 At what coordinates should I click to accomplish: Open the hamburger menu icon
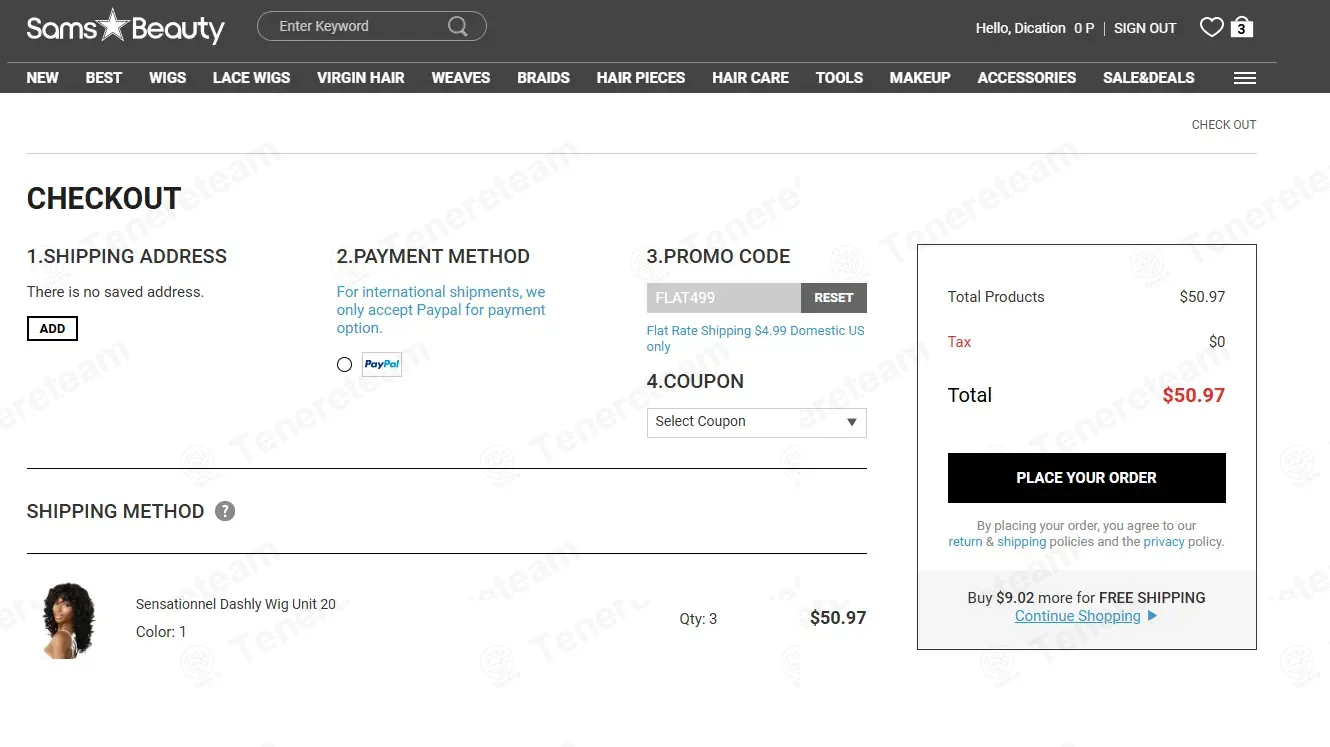tap(1244, 78)
